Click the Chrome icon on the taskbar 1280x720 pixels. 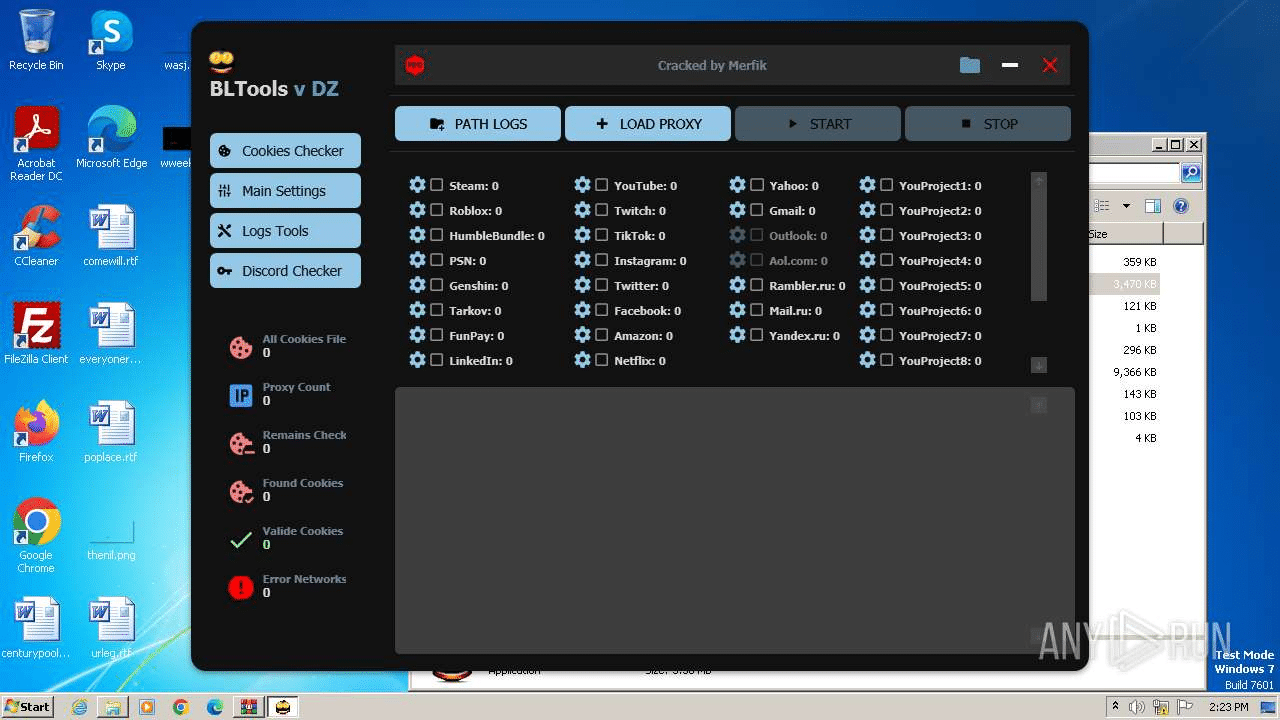pos(181,707)
